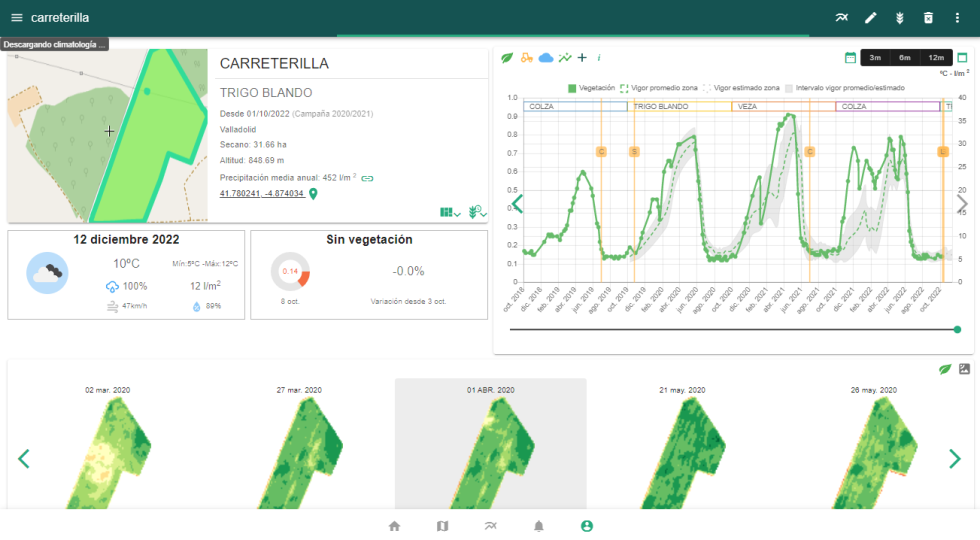
Task: Show the vegetation leaf layer in chart
Action: 507,58
